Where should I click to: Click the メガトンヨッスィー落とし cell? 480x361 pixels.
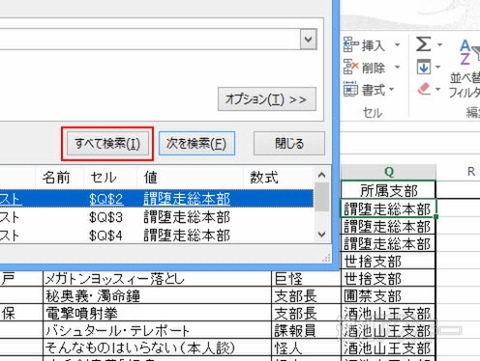pyautogui.click(x=157, y=279)
